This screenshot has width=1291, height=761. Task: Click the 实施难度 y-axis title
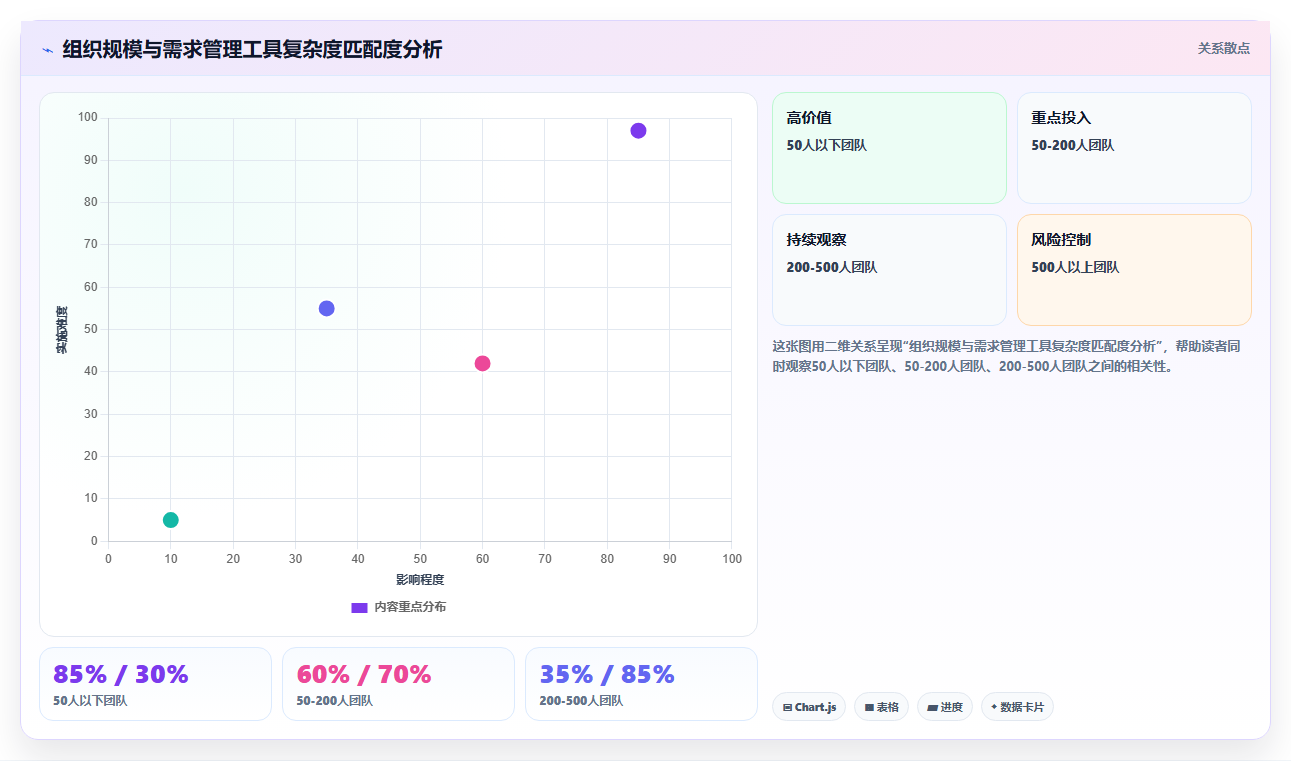pos(62,330)
